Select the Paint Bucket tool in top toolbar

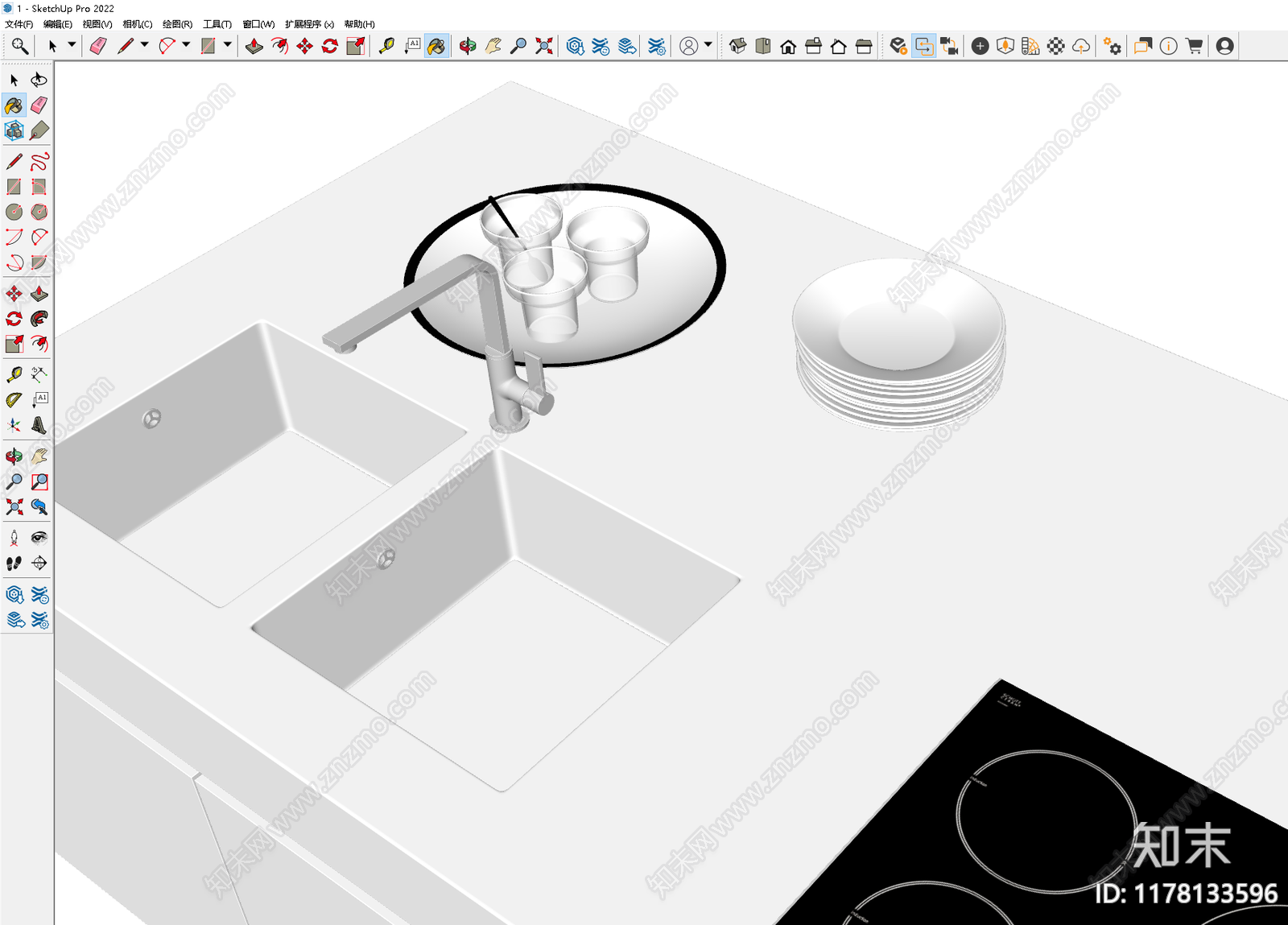(436, 46)
